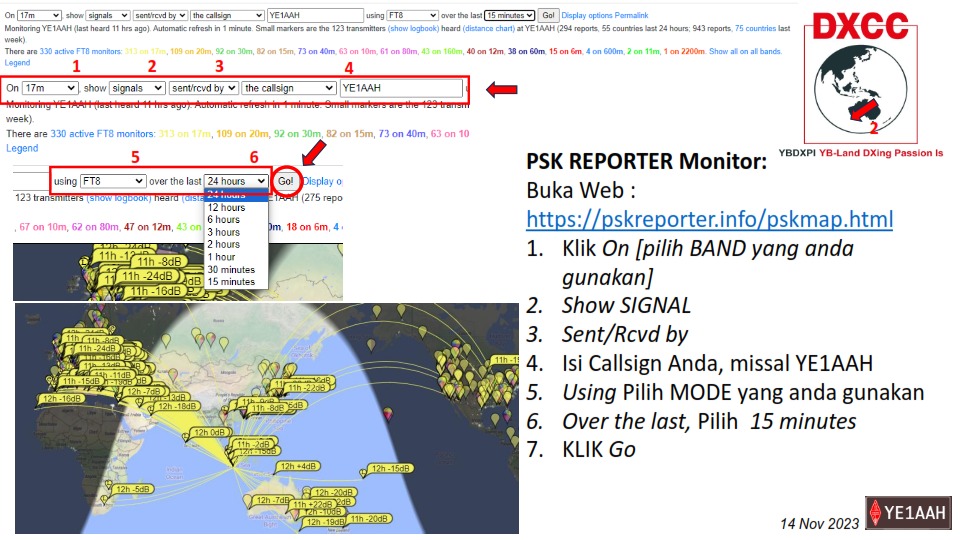The height and width of the screenshot is (540, 960).
Task: Open the enlarged the callsign dropdown
Action: click(x=289, y=88)
